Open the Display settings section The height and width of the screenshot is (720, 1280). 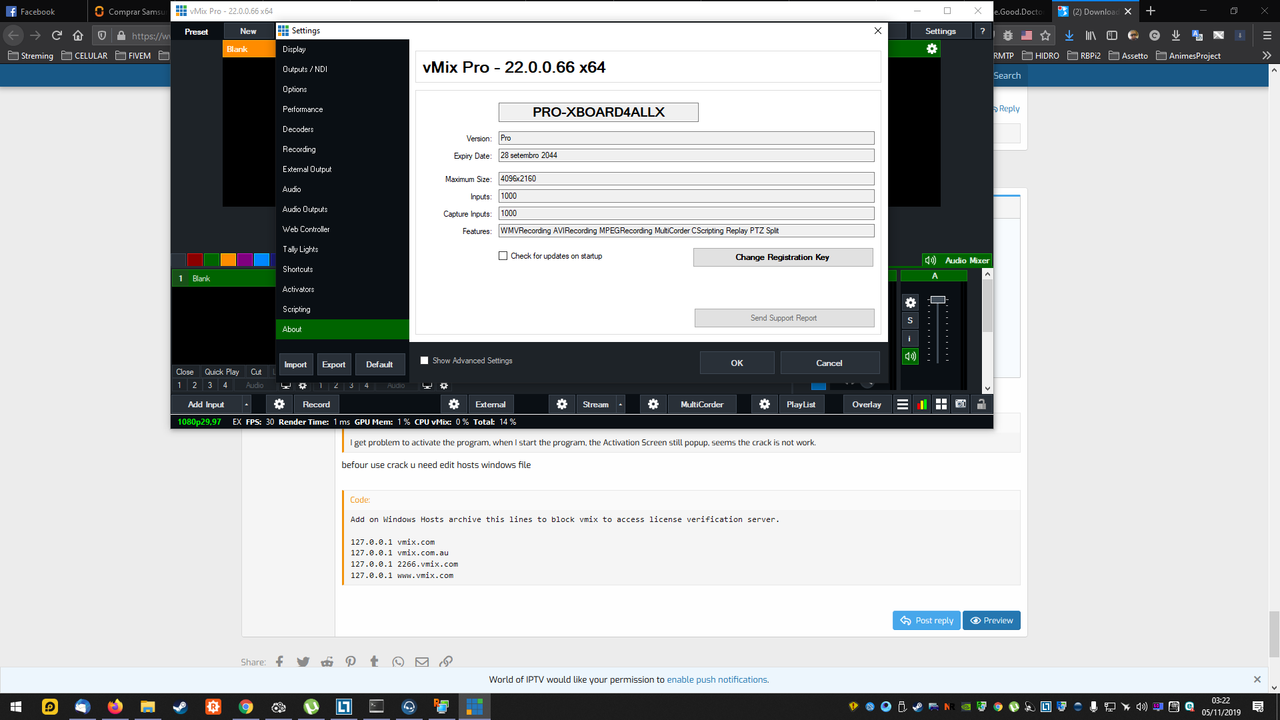[x=343, y=49]
